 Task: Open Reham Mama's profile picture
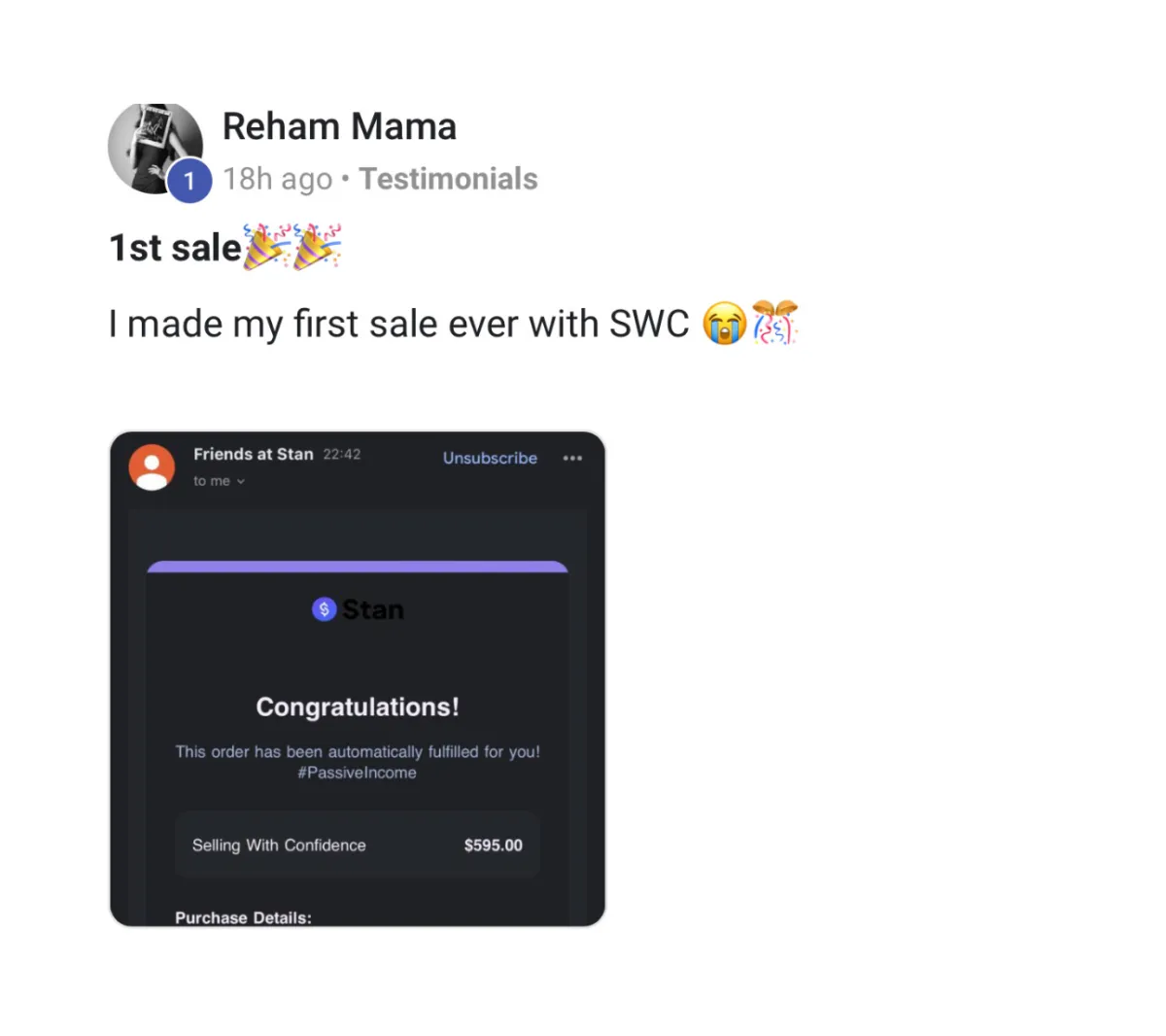(x=154, y=148)
